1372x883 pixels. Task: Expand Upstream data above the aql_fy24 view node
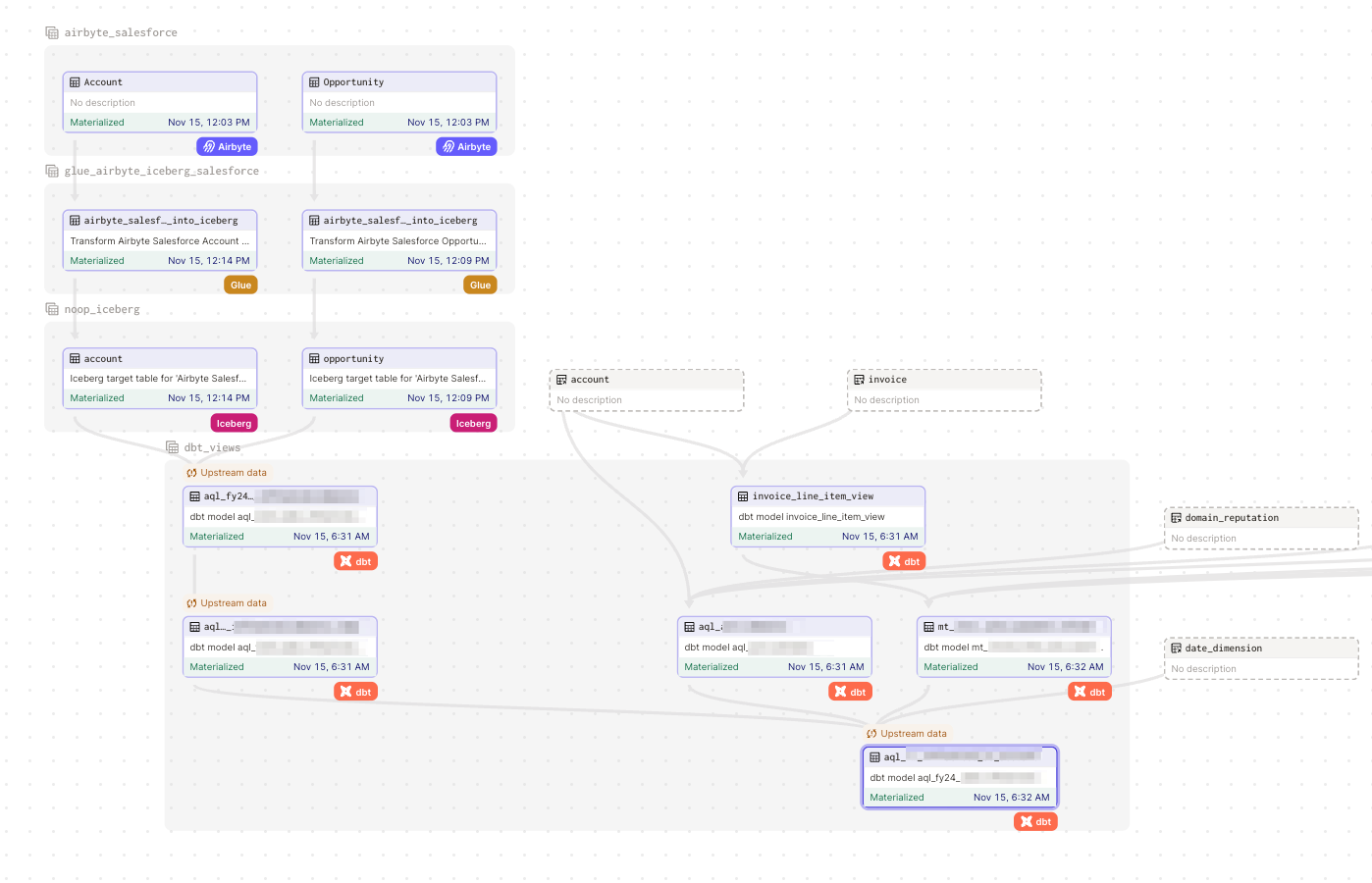pyautogui.click(x=225, y=472)
